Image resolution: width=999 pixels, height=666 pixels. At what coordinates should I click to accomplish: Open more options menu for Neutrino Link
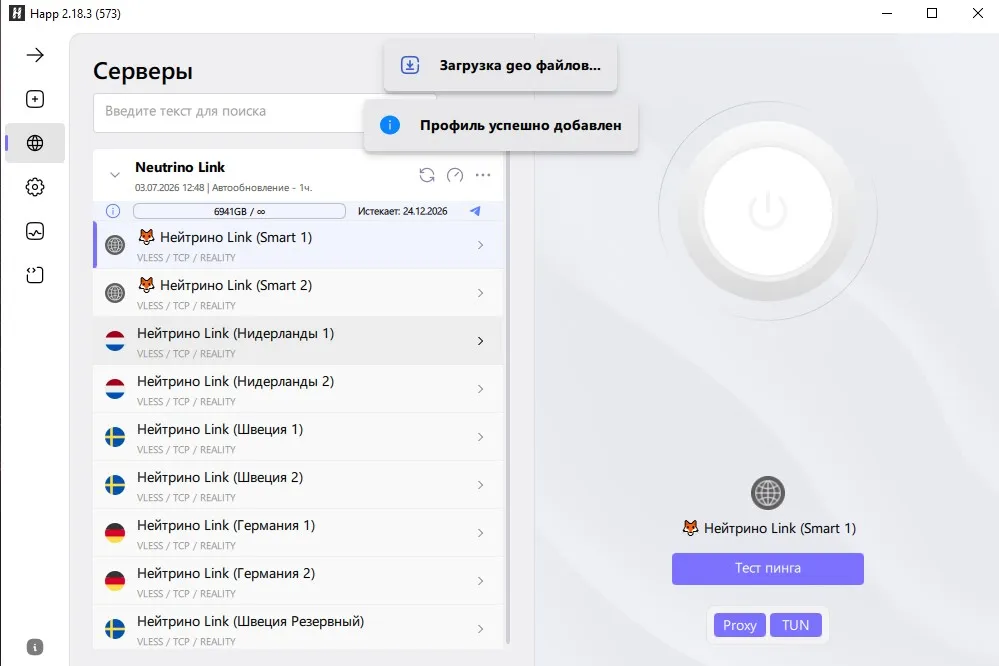click(x=483, y=175)
